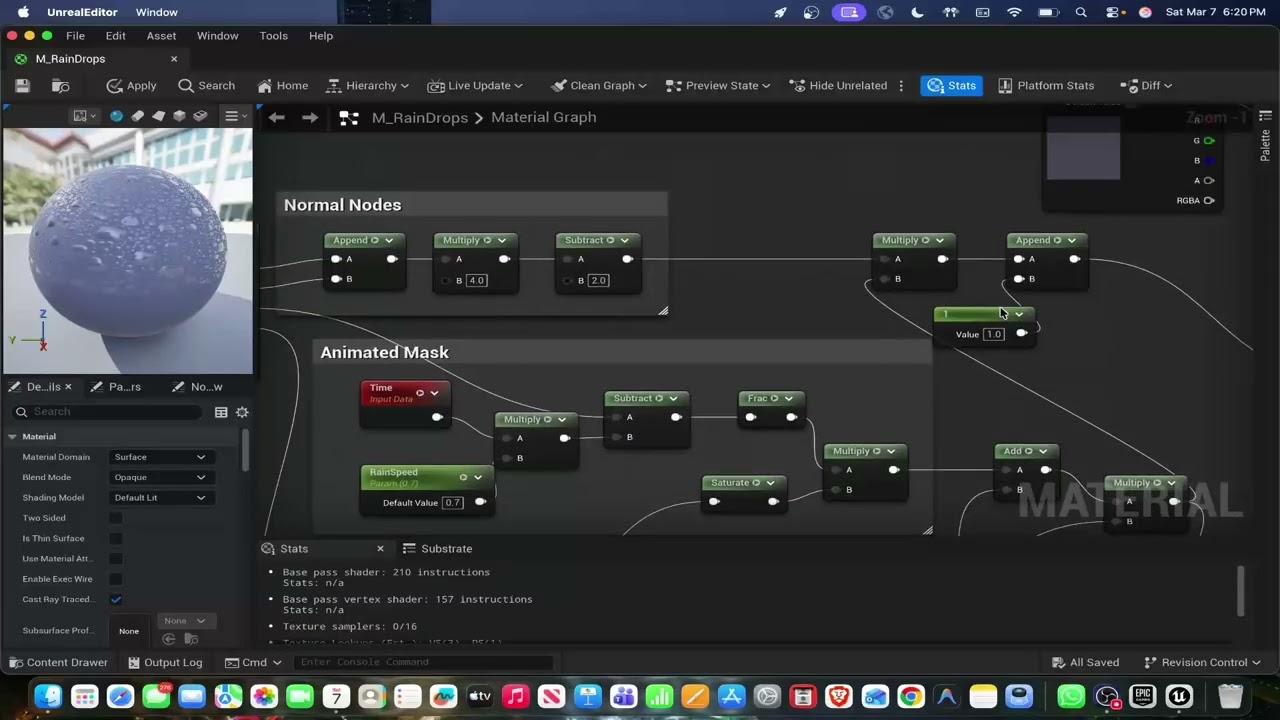This screenshot has width=1280, height=720.
Task: Click the M_RainDrops breadcrumb
Action: coord(420,118)
